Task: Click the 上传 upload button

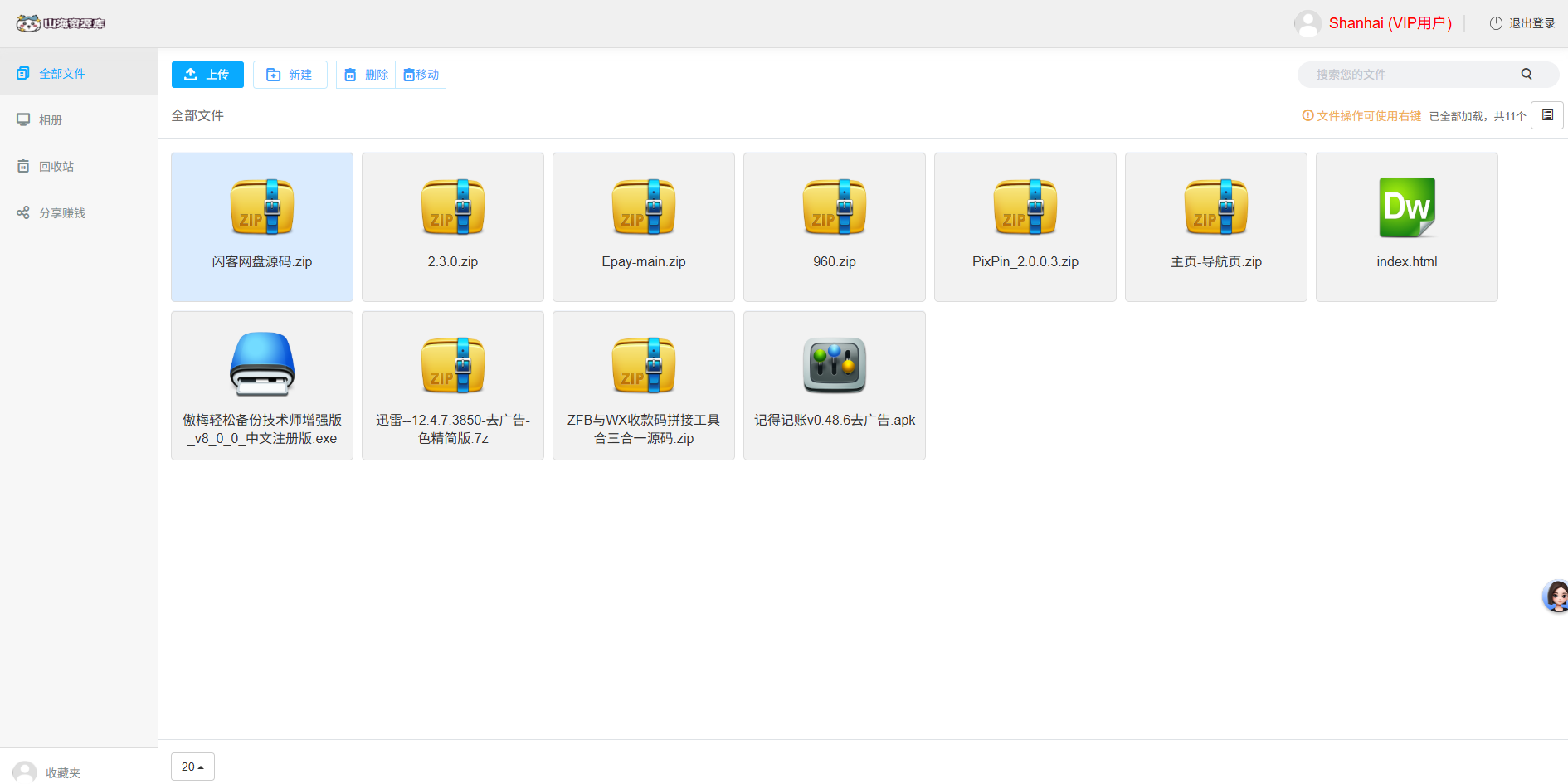Action: pos(207,75)
